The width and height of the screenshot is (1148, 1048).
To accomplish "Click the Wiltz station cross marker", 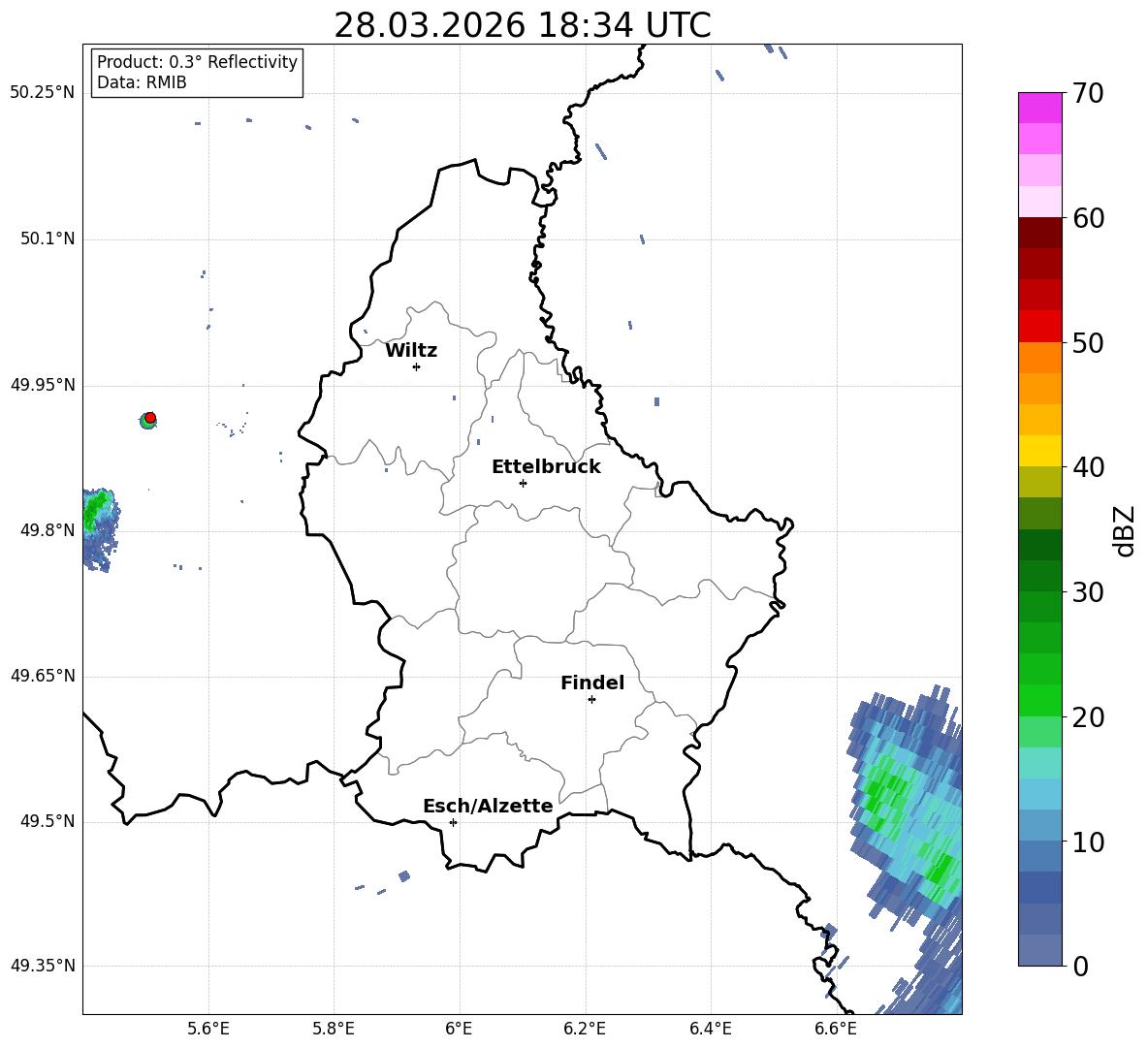I will [x=417, y=366].
